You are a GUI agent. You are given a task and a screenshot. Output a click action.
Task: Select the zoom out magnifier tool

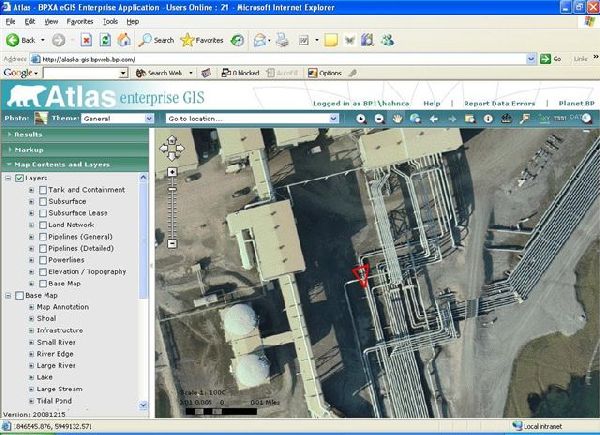[x=379, y=118]
